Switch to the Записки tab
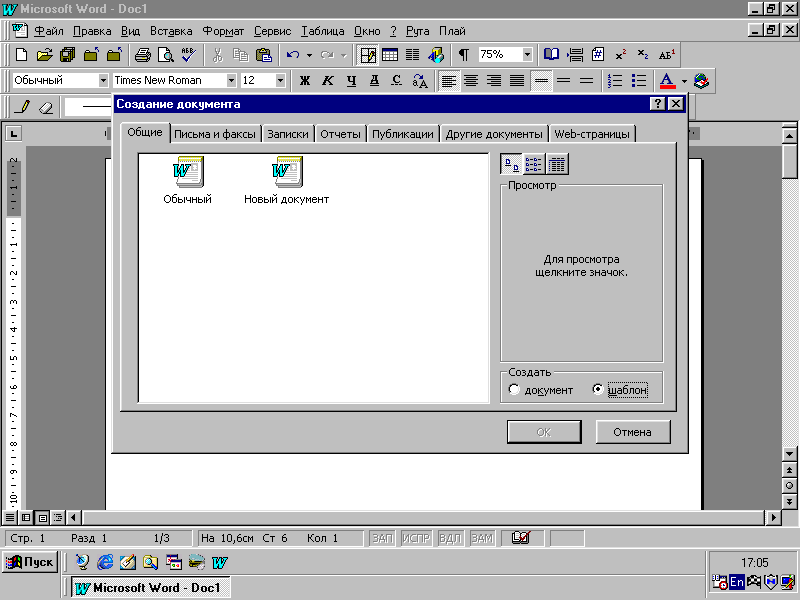 (x=288, y=134)
